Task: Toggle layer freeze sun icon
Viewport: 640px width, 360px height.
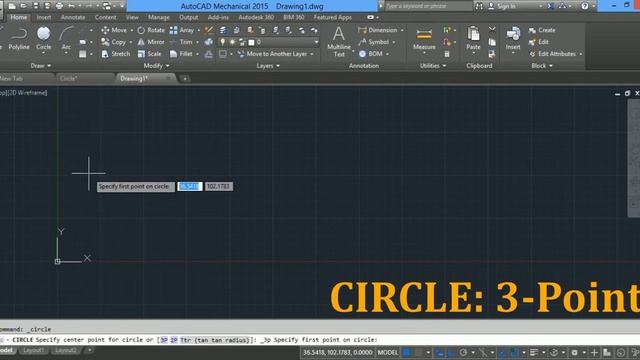Action: [x=232, y=42]
